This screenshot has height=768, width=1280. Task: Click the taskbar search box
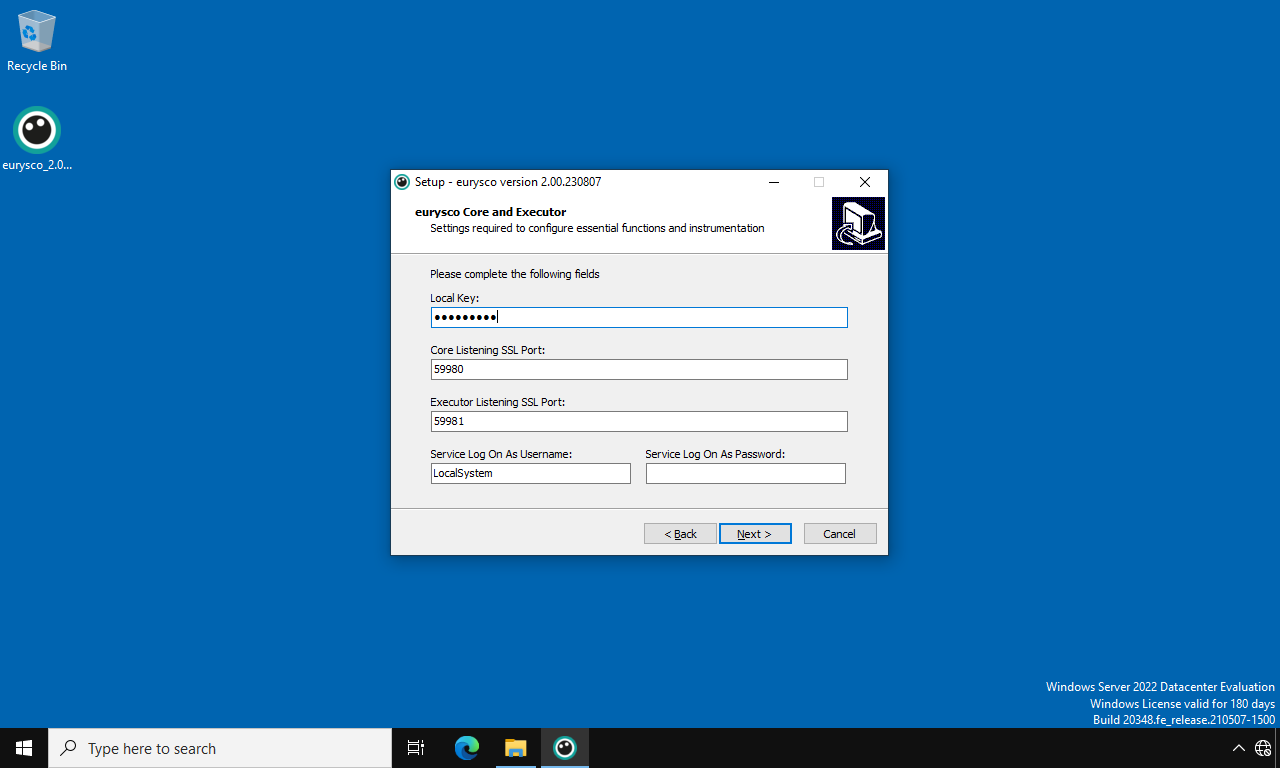220,748
